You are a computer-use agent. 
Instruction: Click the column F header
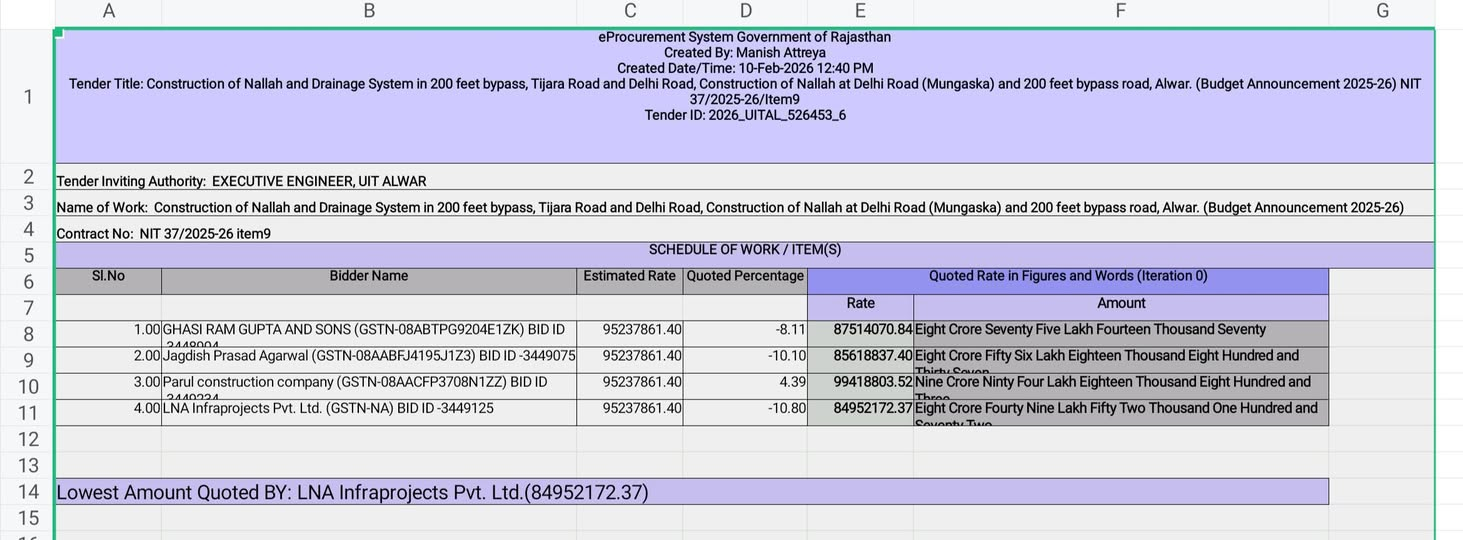click(1120, 11)
